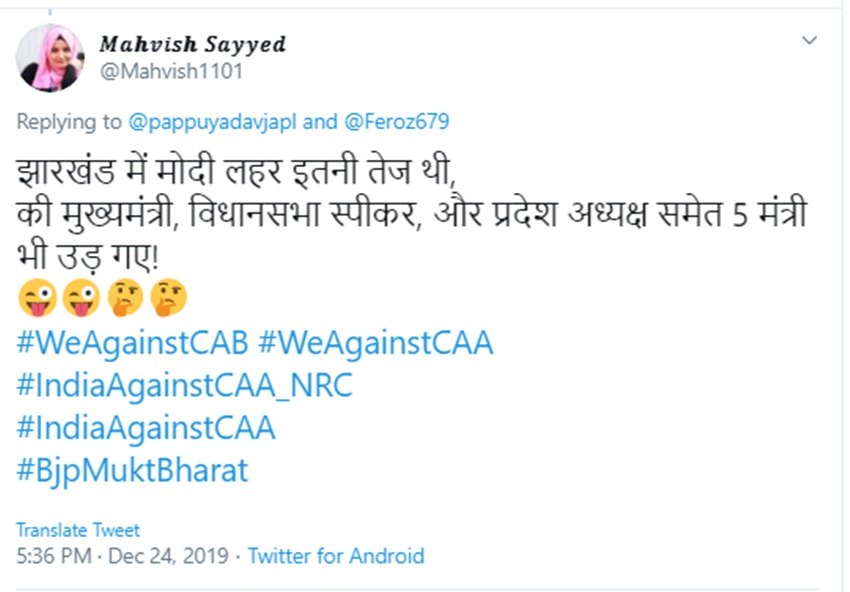Open the 5:36 PM Dec 24, 2019 timestamp

(x=123, y=556)
